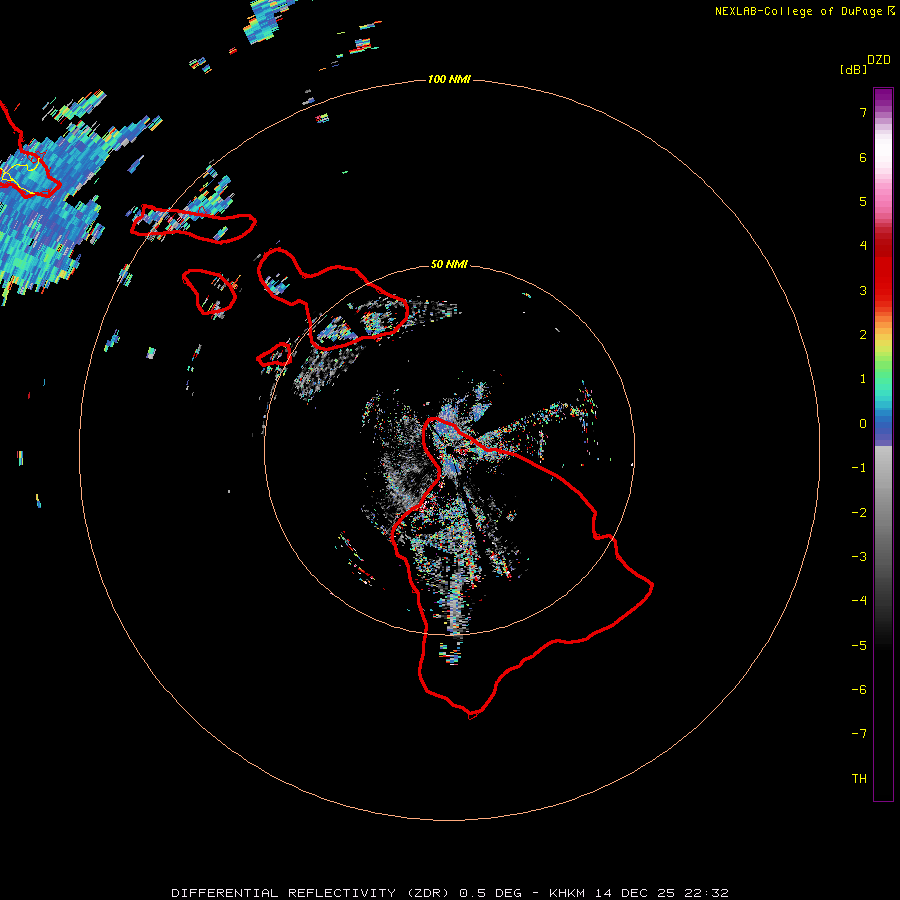Click the -4 tick label on color scale
Image resolution: width=900 pixels, height=900 pixels.
click(x=859, y=601)
